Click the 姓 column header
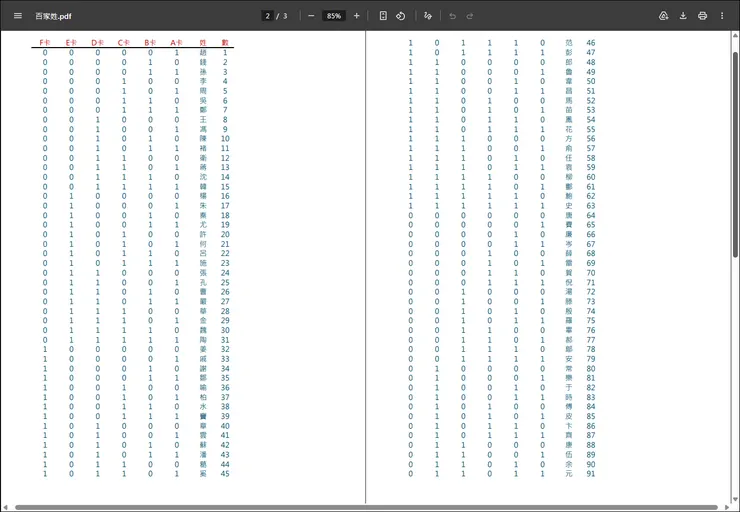Screen dimensions: 740x512 (203, 42)
